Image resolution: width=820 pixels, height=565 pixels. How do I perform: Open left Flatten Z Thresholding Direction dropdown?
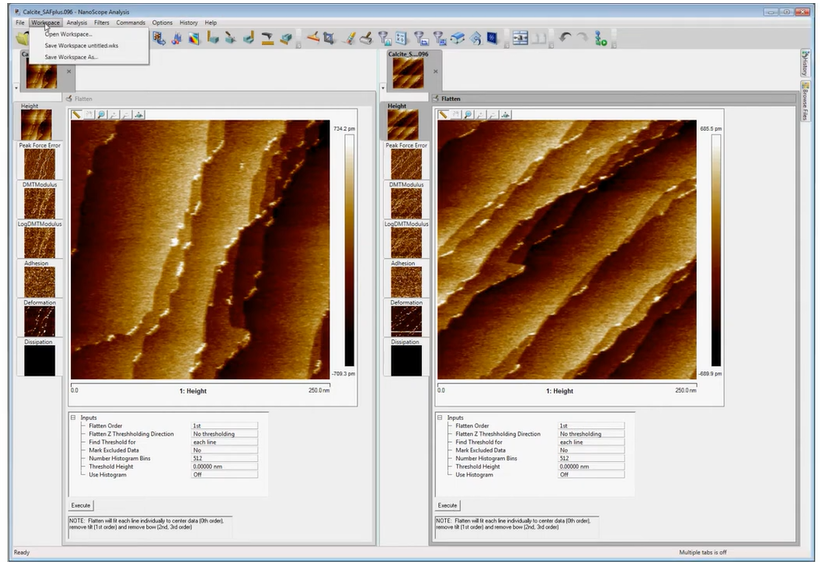(x=224, y=434)
